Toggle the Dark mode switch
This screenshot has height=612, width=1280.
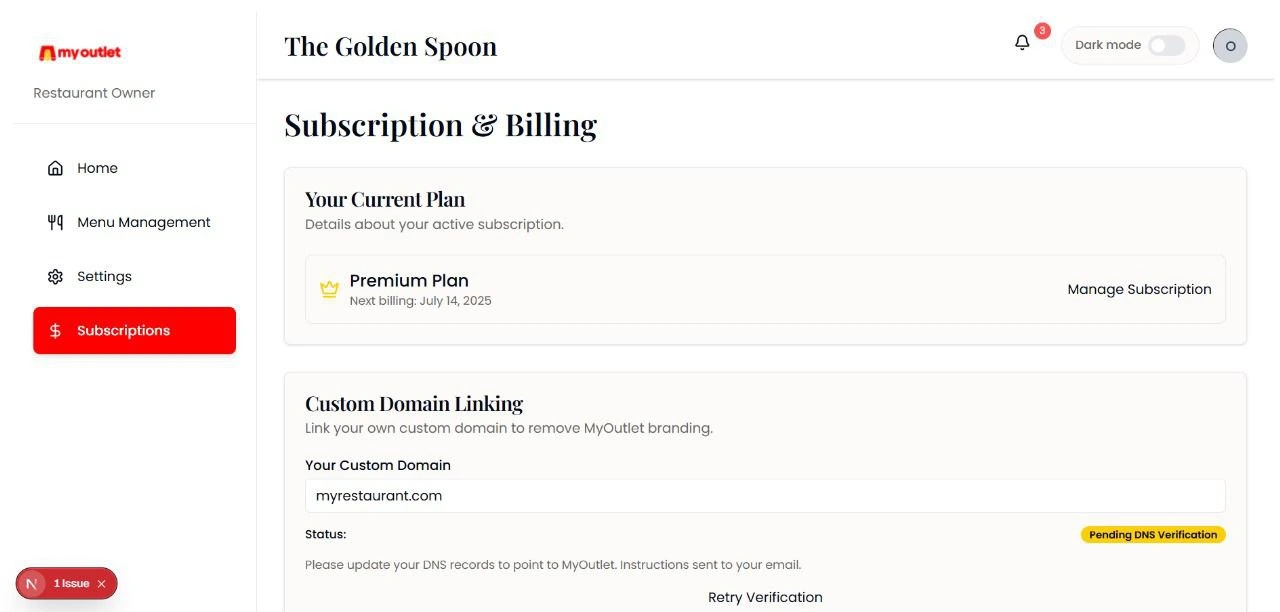click(x=1166, y=45)
